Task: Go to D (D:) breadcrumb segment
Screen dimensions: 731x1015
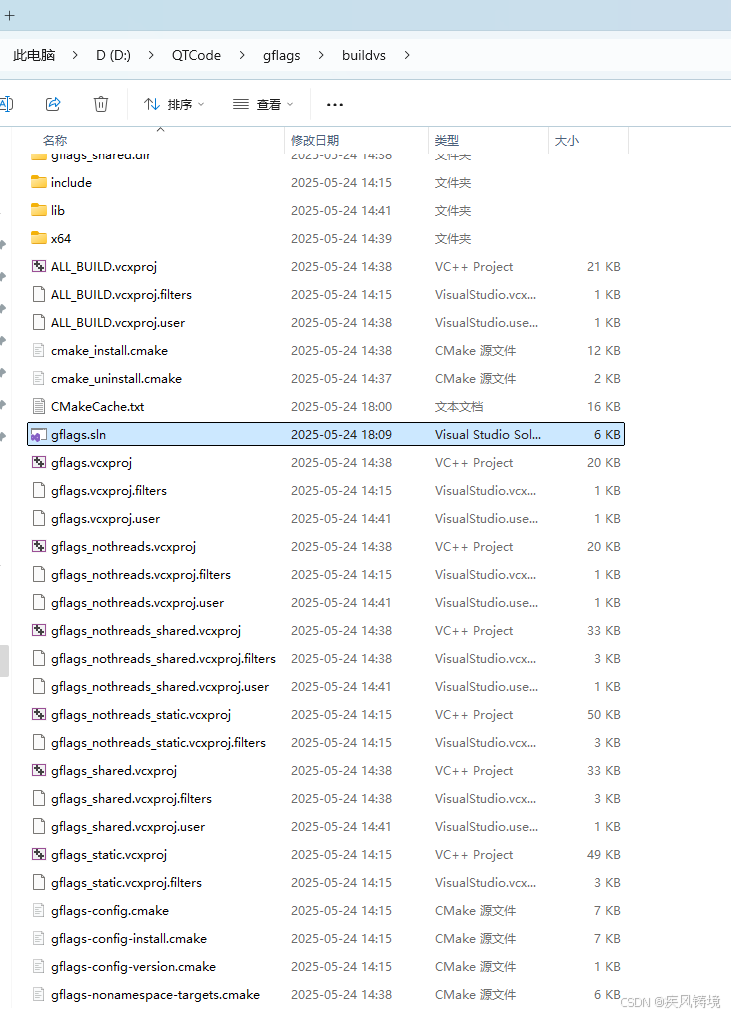Action: click(113, 55)
